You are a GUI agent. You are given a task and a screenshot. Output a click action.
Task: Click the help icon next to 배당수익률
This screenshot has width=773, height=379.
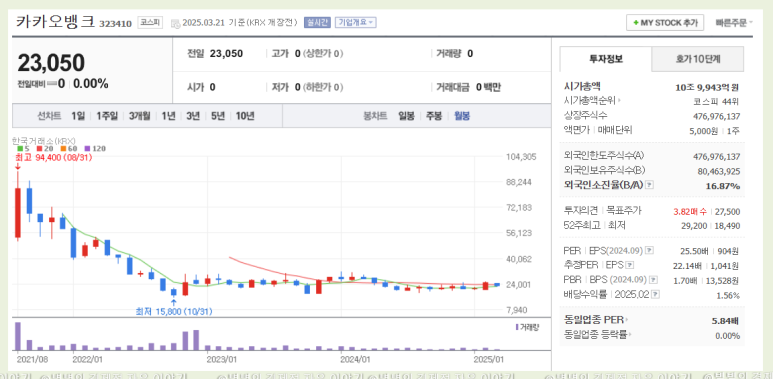(x=655, y=295)
